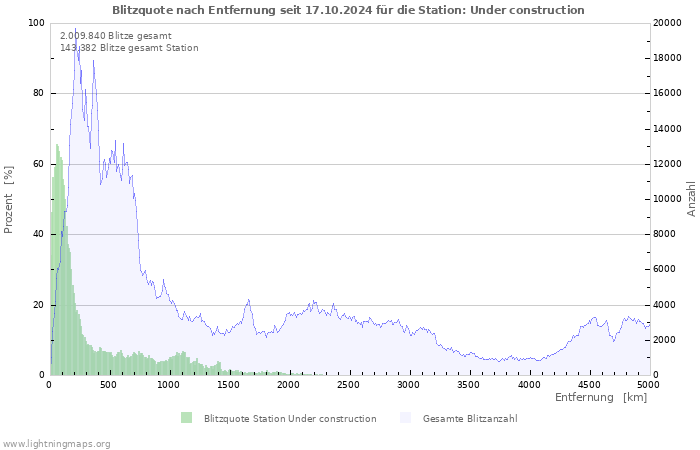This screenshot has height=450, width=700.
Task: Click the 60 label on the percent axis
Action: pos(39,164)
